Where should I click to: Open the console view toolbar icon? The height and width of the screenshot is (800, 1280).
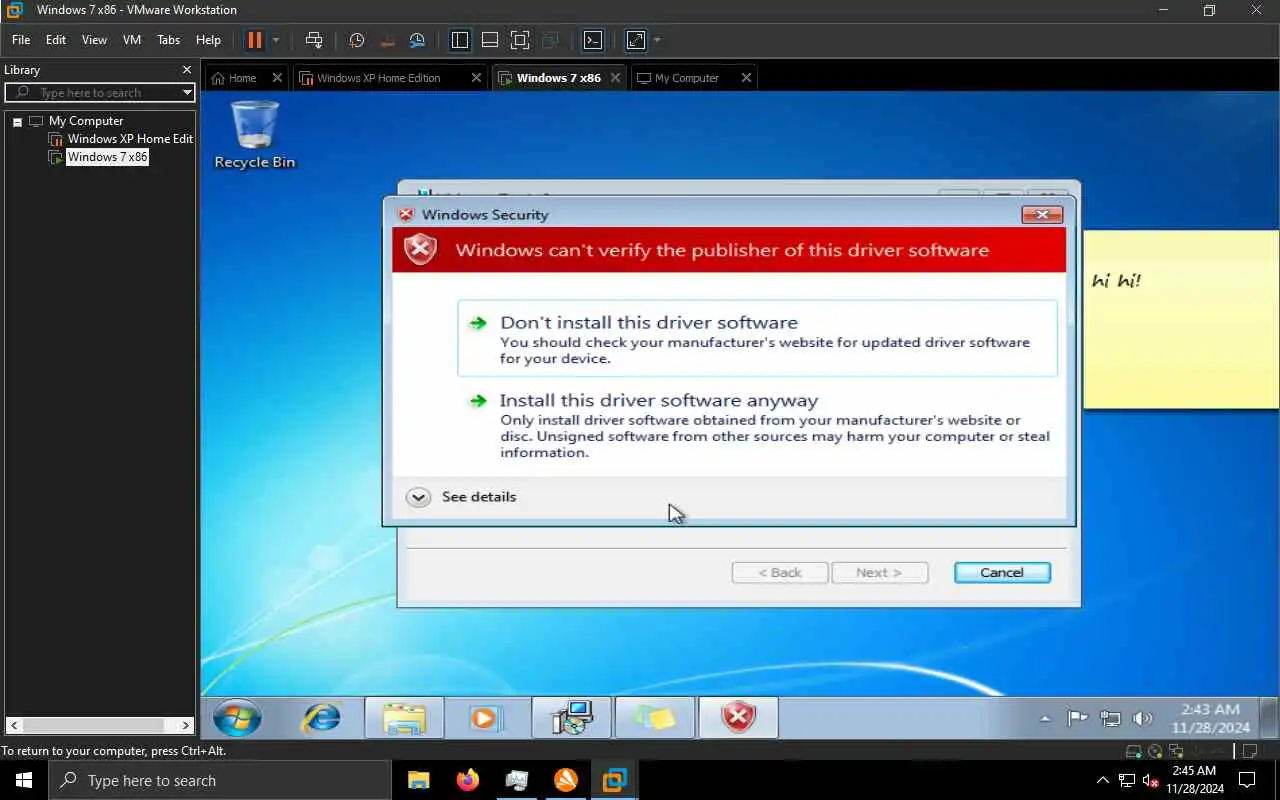593,40
